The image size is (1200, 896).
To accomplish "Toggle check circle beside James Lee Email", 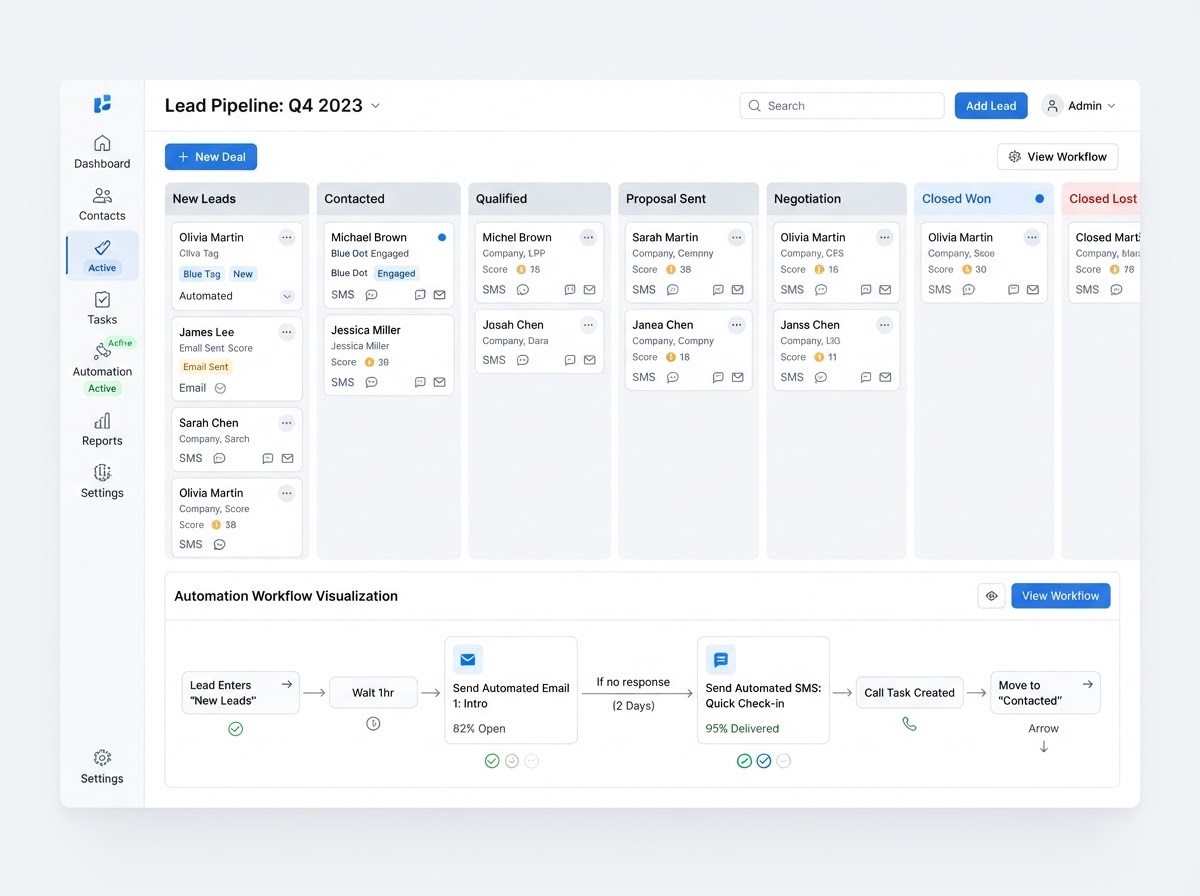I will click(x=220, y=388).
